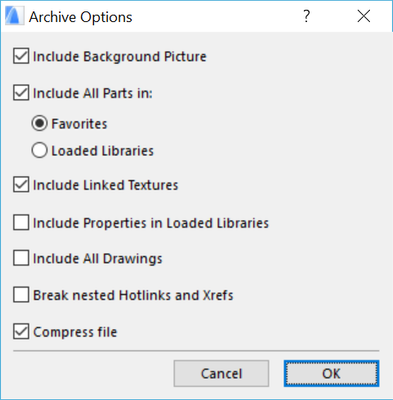Click the Loaded Libraries label text
The width and height of the screenshot is (393, 400).
coord(102,151)
